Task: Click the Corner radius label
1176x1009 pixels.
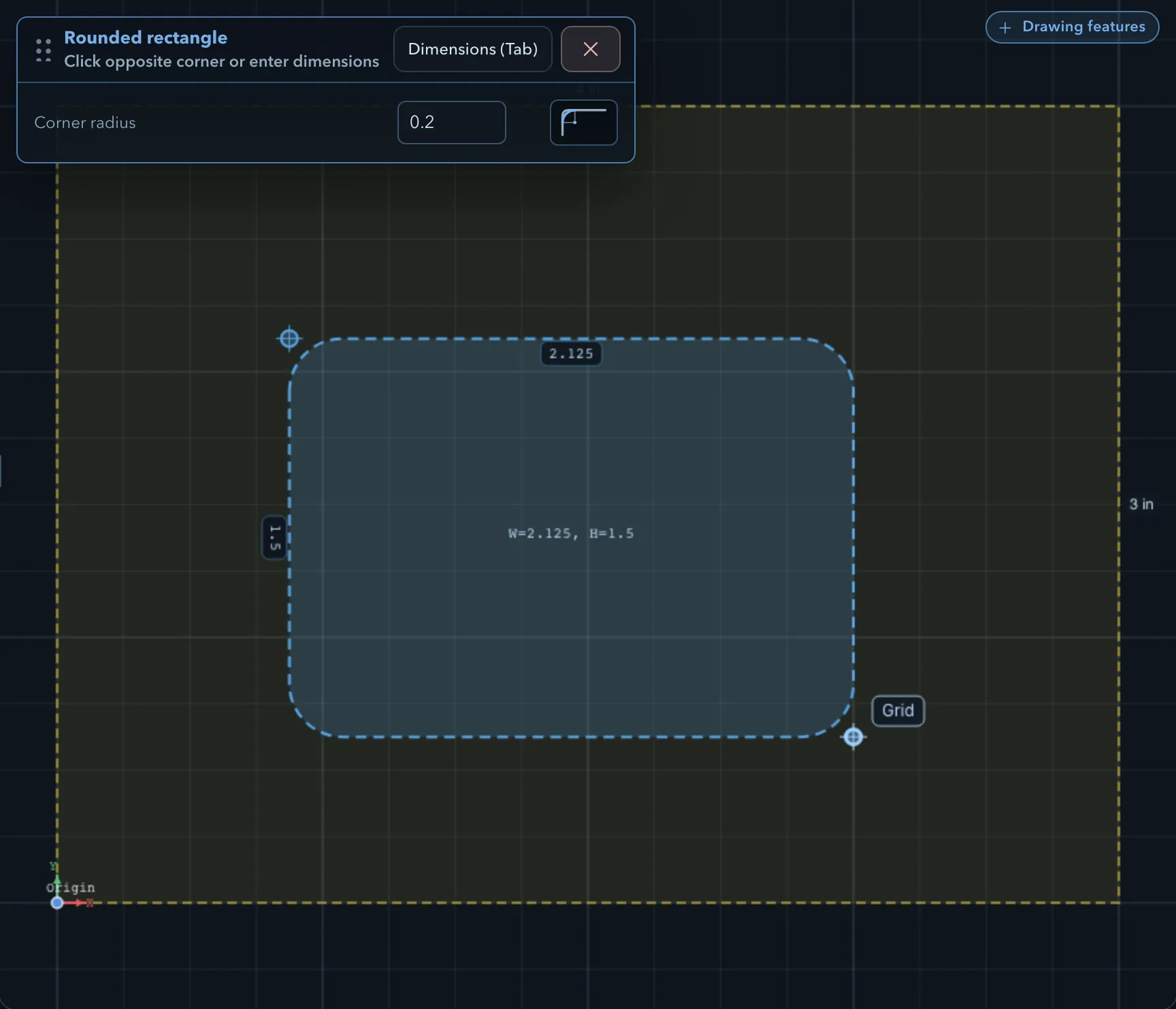Action: coord(85,123)
